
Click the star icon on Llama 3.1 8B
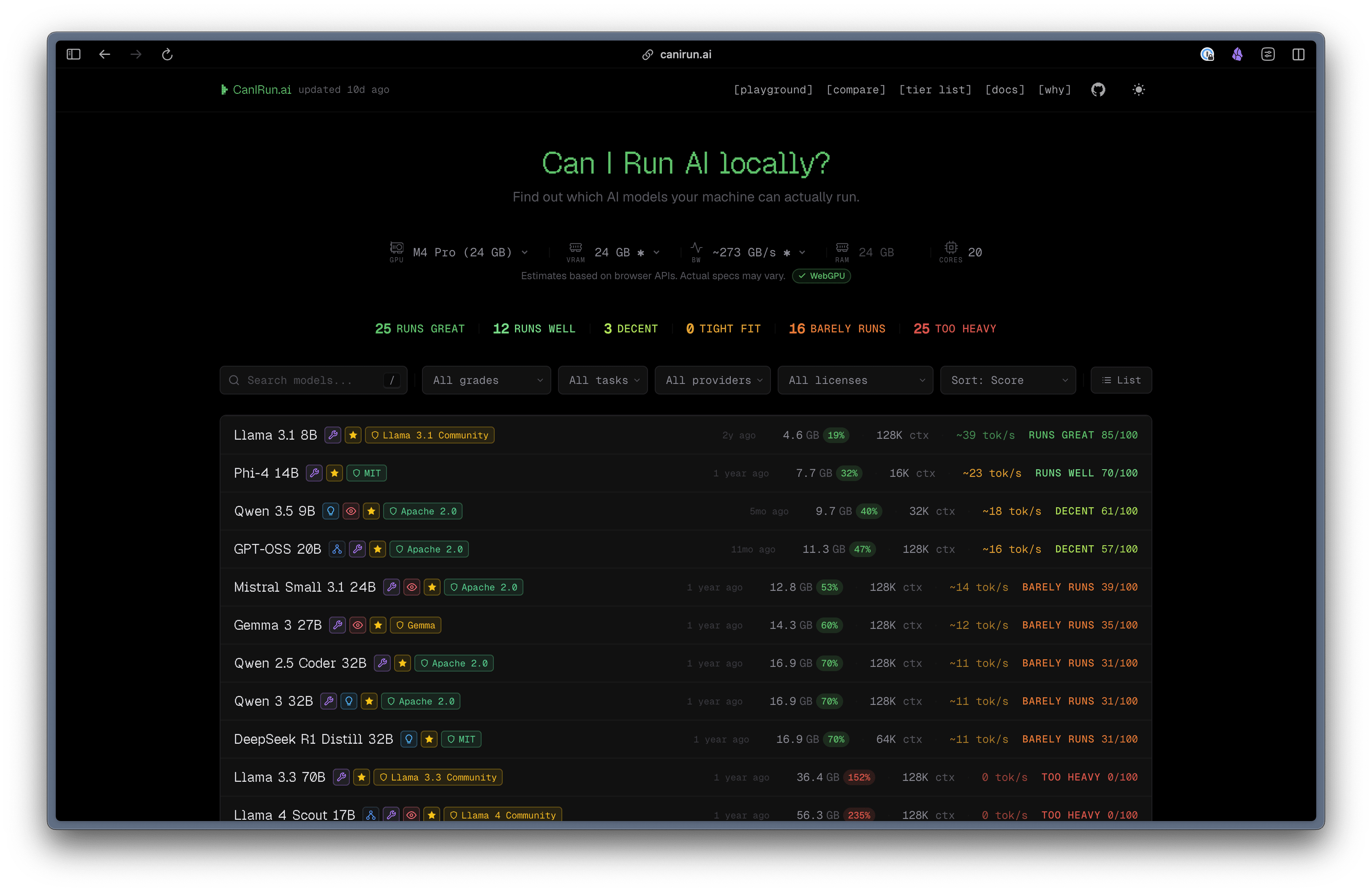[353, 435]
